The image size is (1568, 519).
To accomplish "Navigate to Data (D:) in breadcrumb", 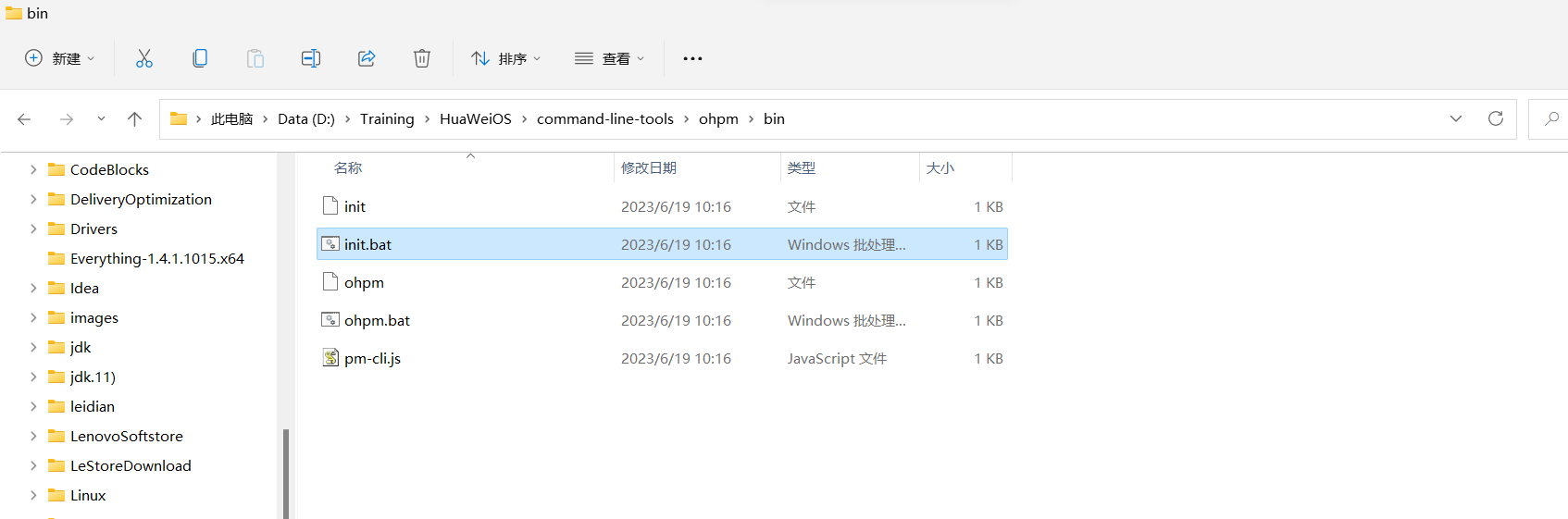I will pos(306,118).
